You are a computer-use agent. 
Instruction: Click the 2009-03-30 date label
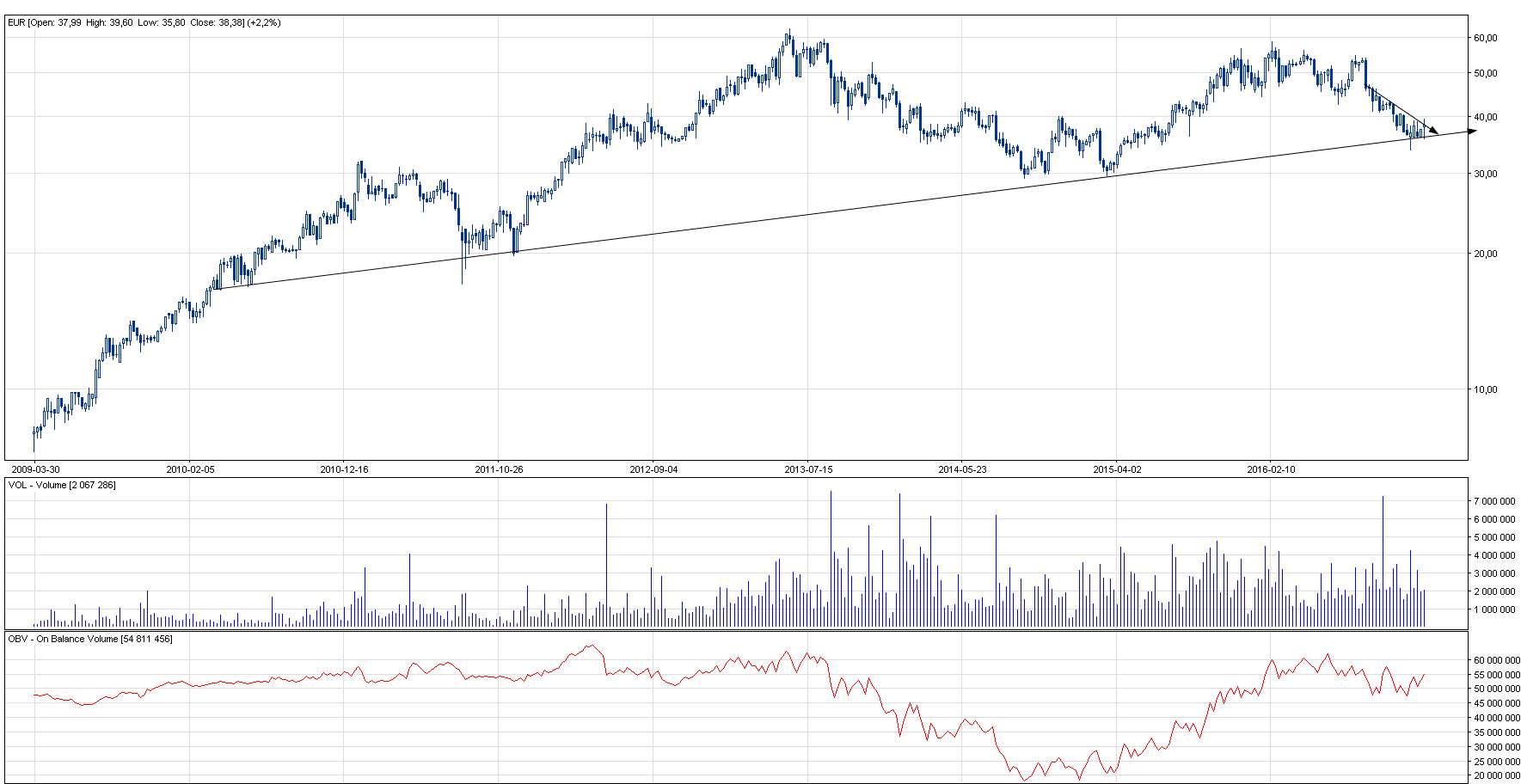(35, 469)
